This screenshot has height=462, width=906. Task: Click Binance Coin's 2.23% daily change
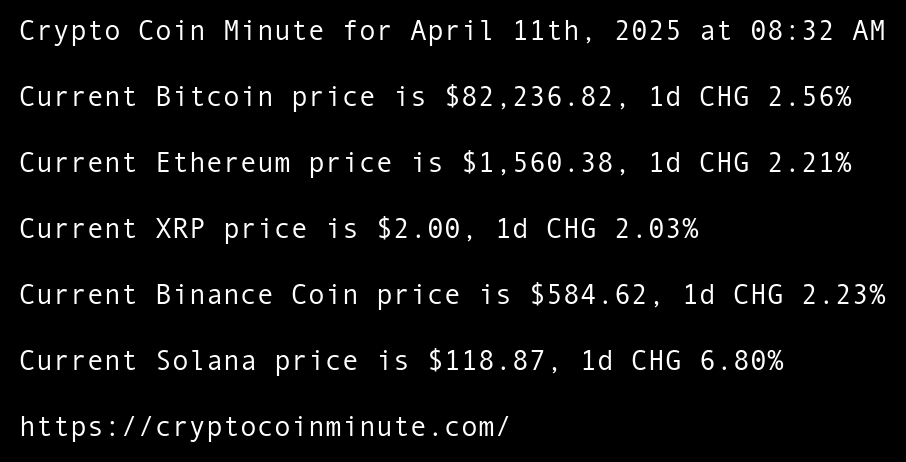click(x=843, y=295)
